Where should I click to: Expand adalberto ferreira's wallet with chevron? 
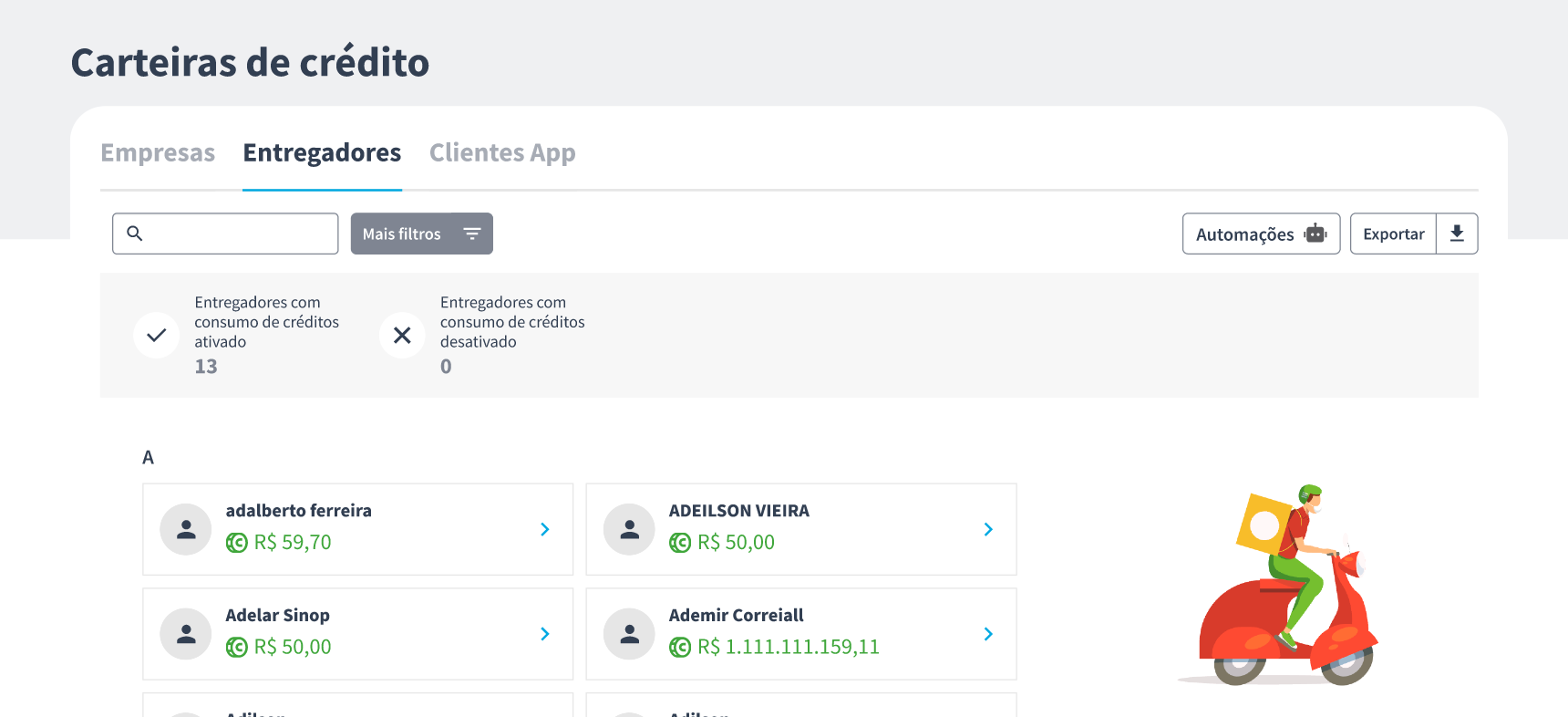pyautogui.click(x=544, y=529)
